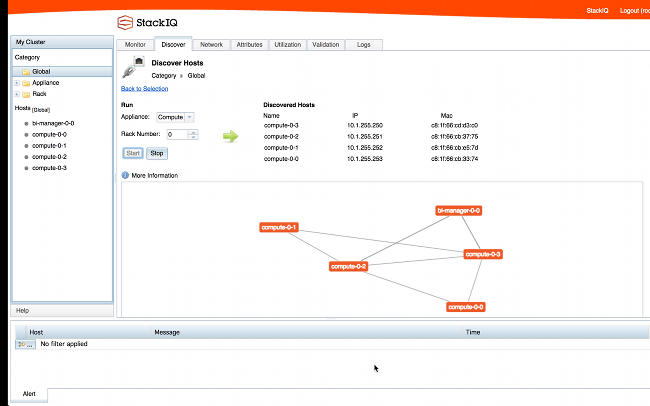Click the compute-0-3 host status dot
Image resolution: width=650 pixels, height=406 pixels.
point(26,168)
